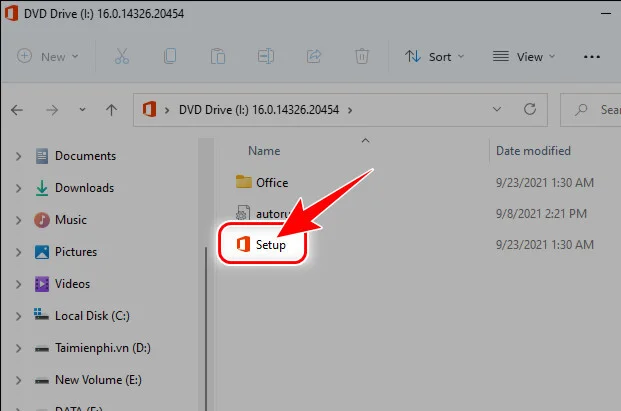The image size is (621, 411).
Task: Select Videos in navigation pane
Action: 72,284
